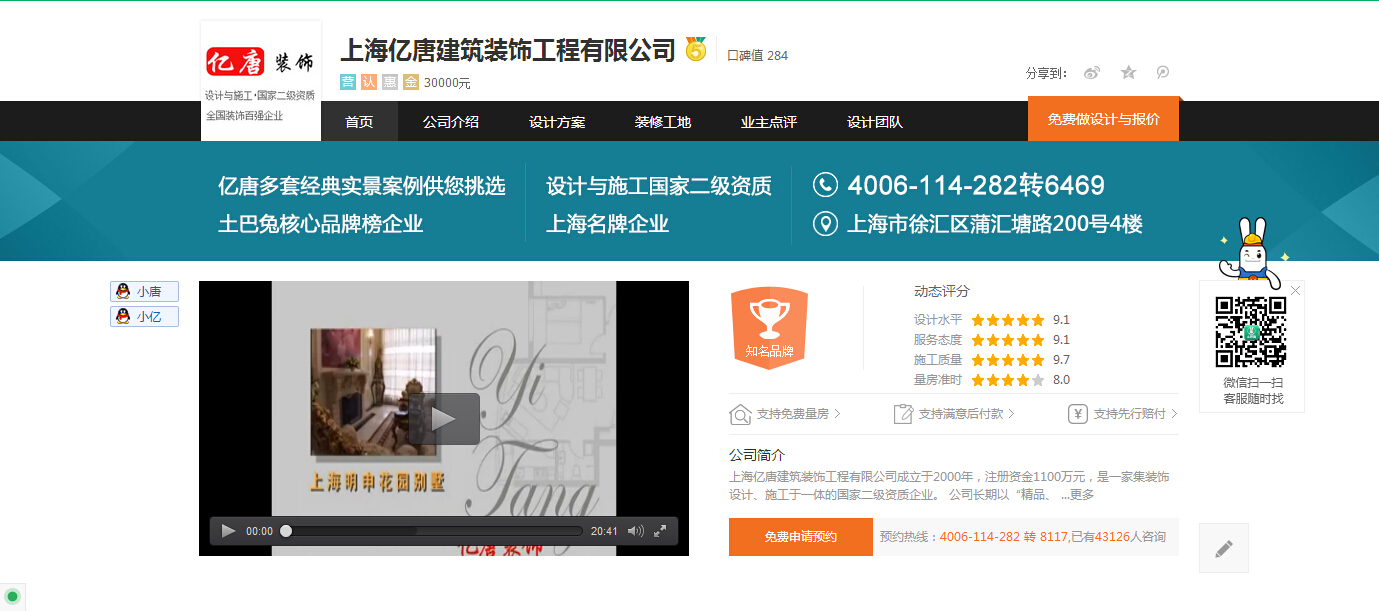Mute the video with the volume icon
The width and height of the screenshot is (1379, 611).
click(635, 531)
